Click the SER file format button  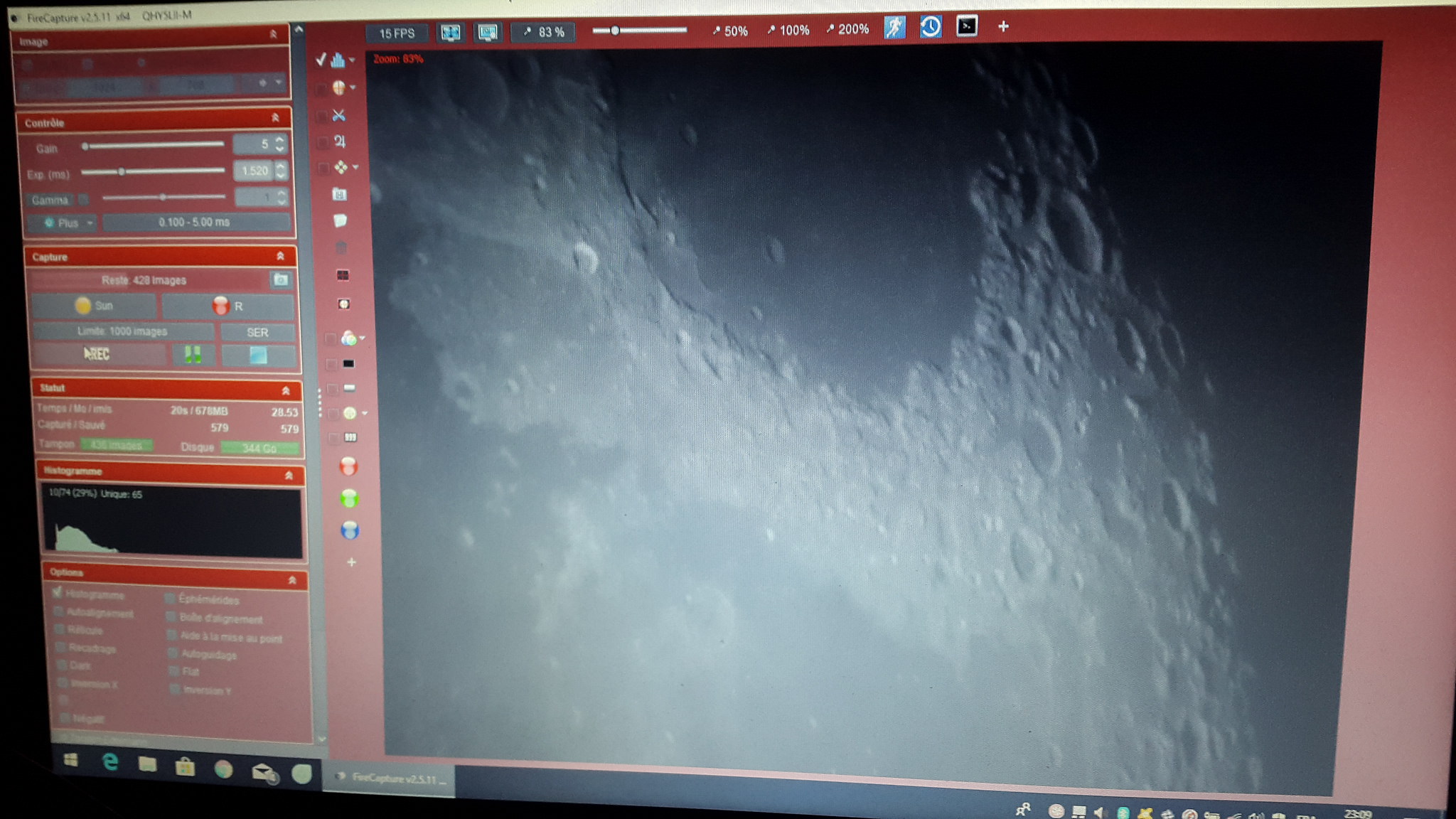coord(257,332)
